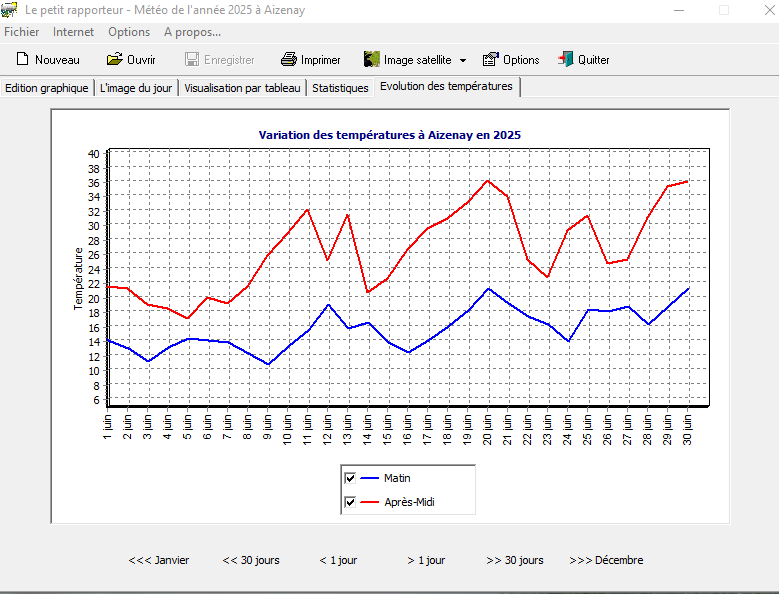The width and height of the screenshot is (779, 594).
Task: Open the Internet menu
Action: click(73, 32)
